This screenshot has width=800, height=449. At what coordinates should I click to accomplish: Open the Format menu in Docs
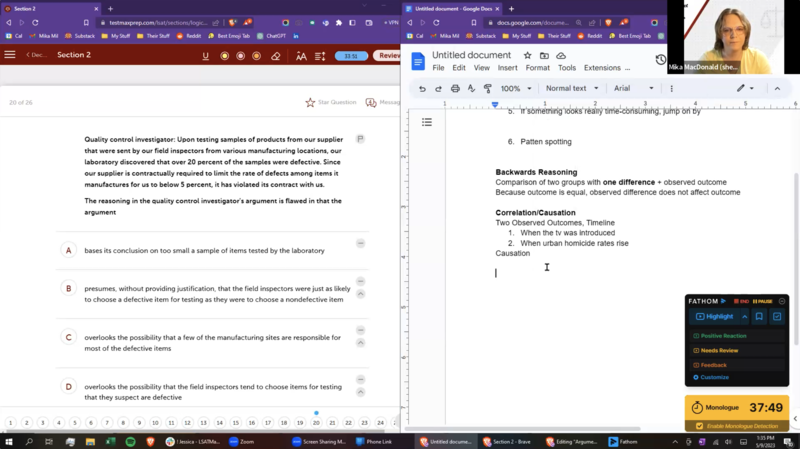(537, 68)
